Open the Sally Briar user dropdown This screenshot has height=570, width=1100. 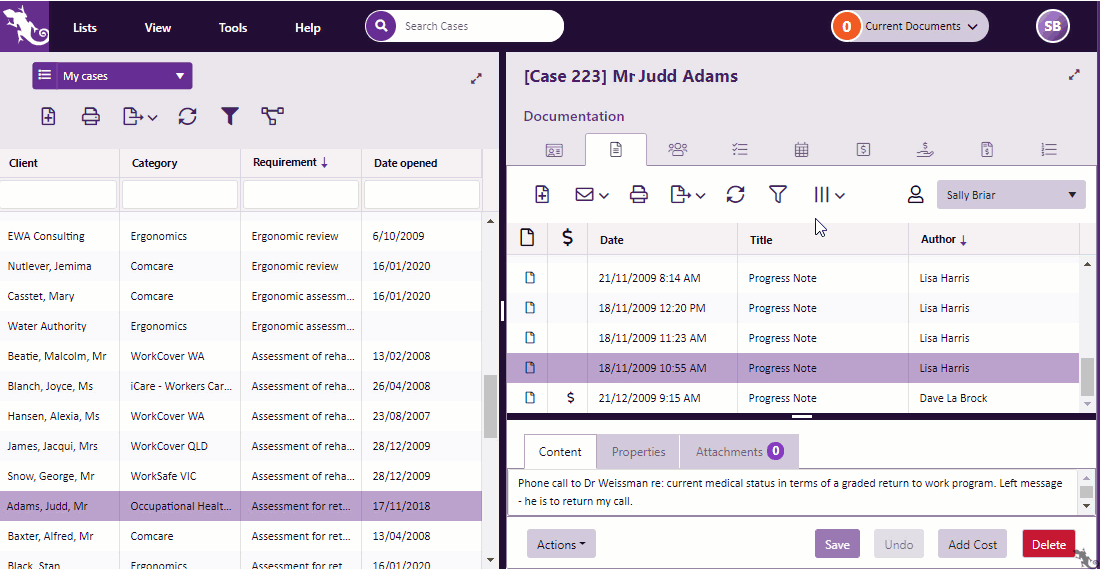point(1010,195)
